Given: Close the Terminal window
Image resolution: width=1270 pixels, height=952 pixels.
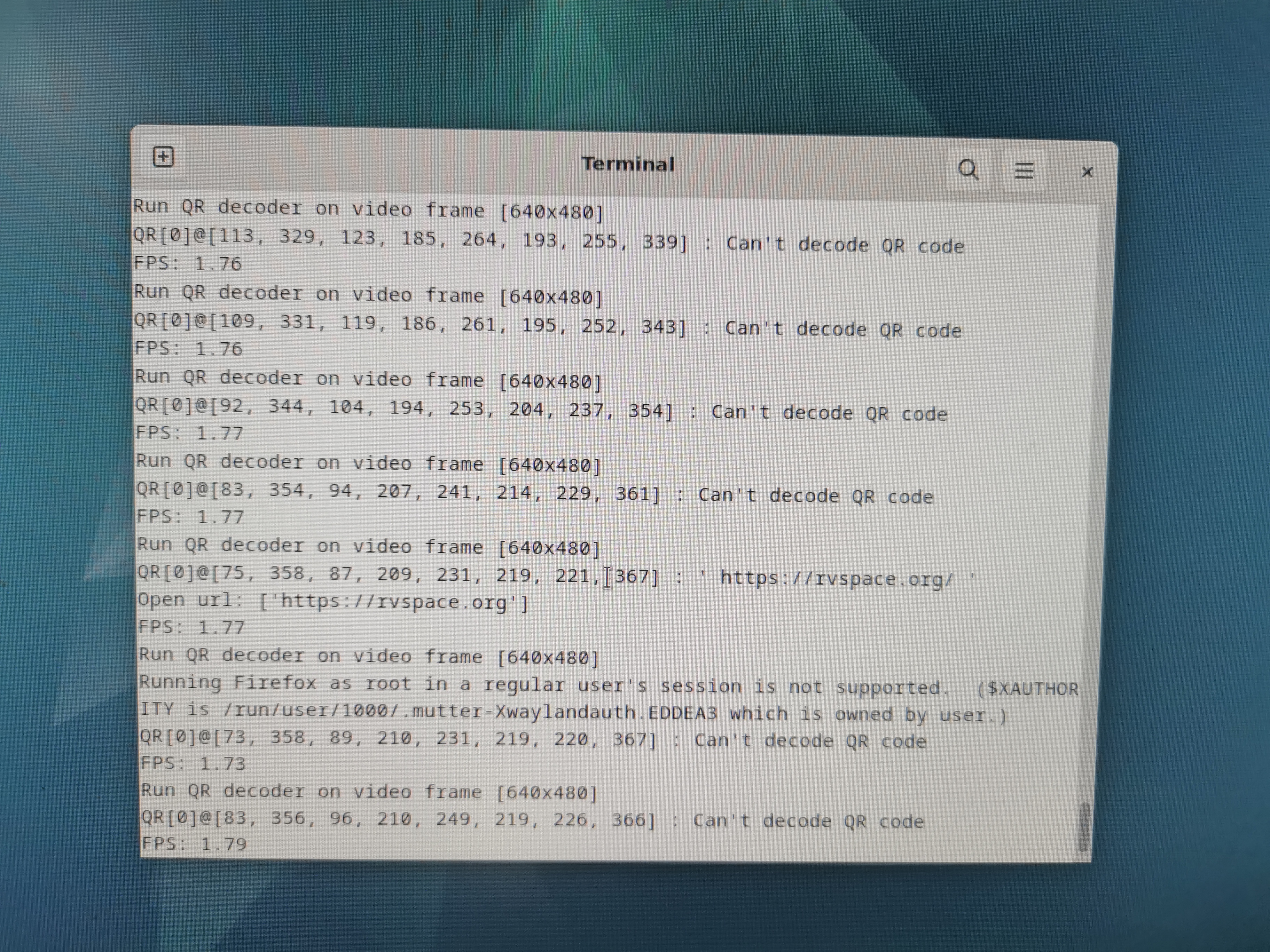Looking at the screenshot, I should (1087, 172).
